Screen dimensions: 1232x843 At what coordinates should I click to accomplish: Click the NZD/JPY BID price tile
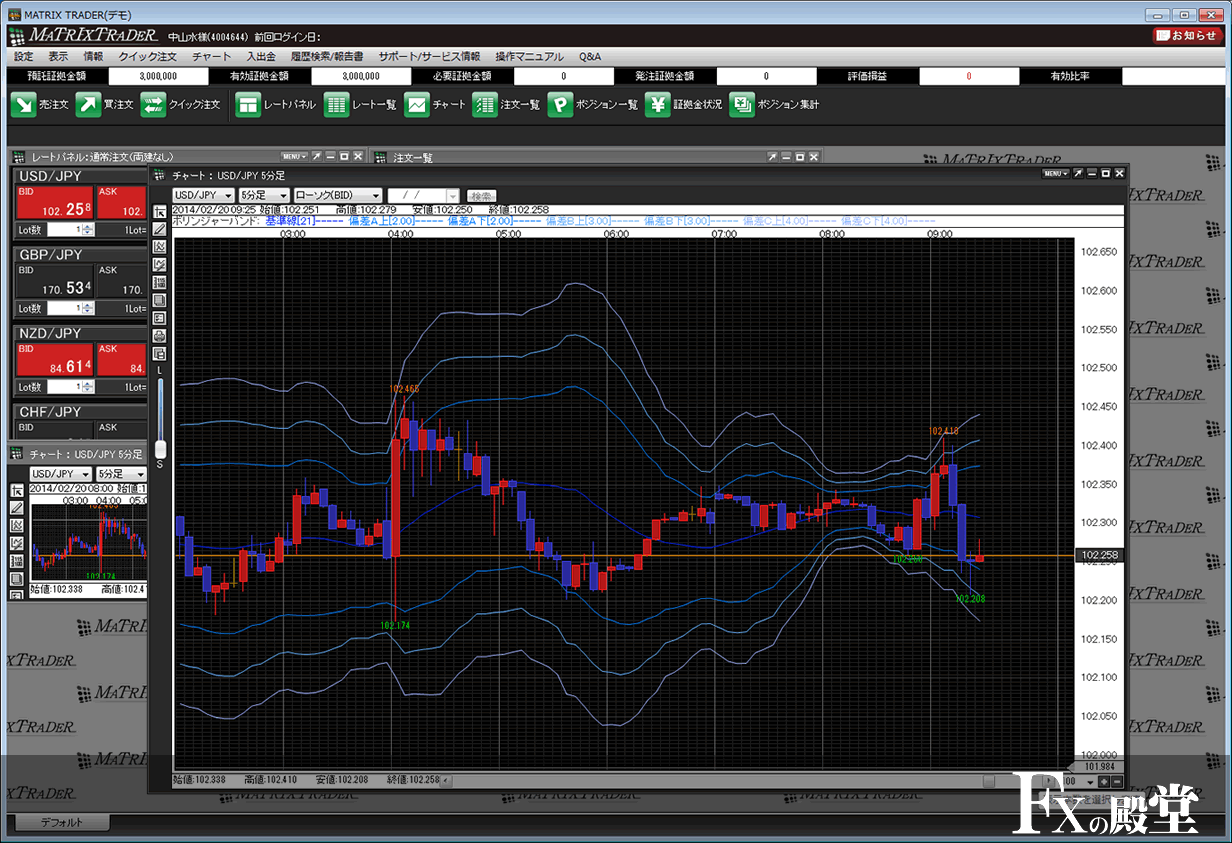click(55, 360)
